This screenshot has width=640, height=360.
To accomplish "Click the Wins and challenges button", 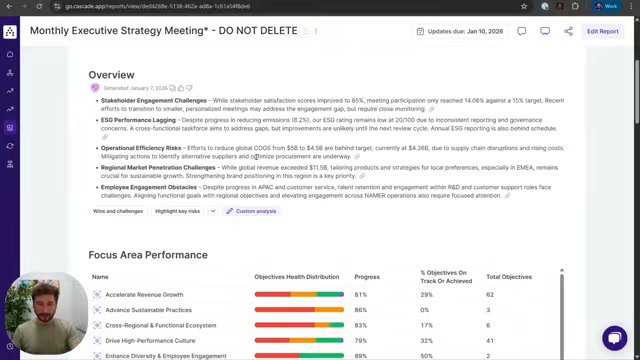I will coord(118,211).
